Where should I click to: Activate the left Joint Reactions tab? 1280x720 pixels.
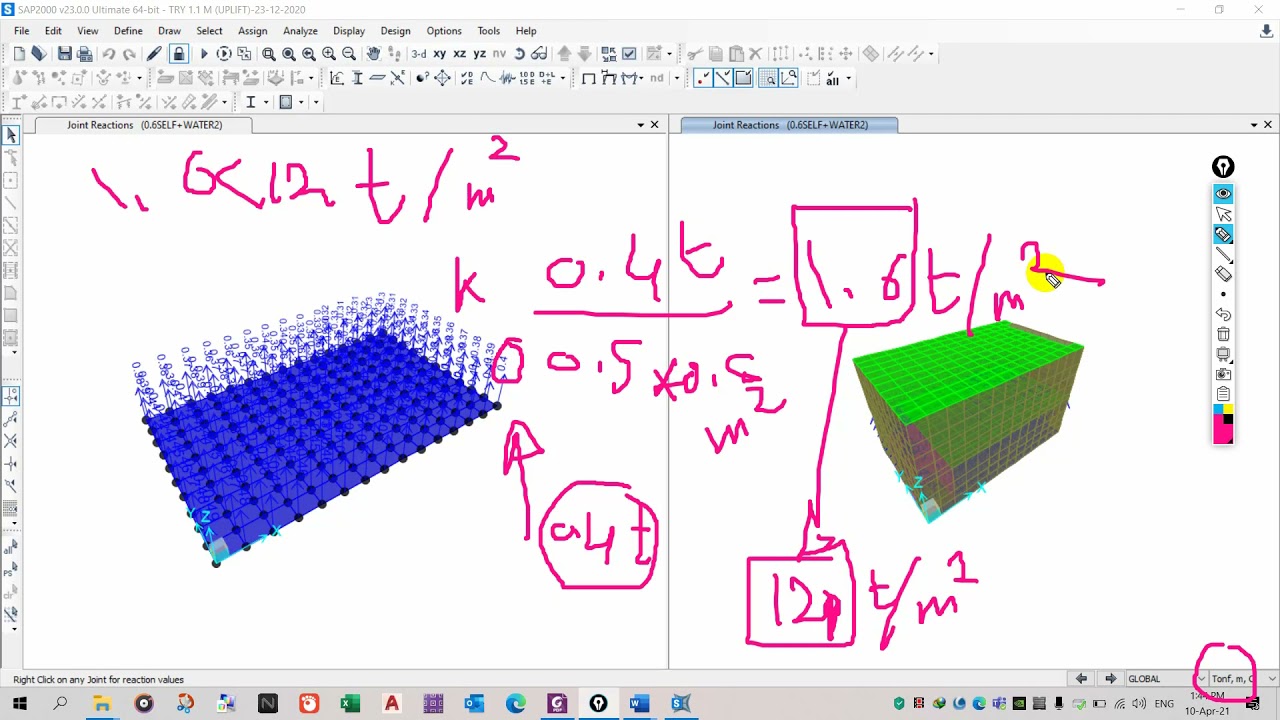[x=143, y=125]
